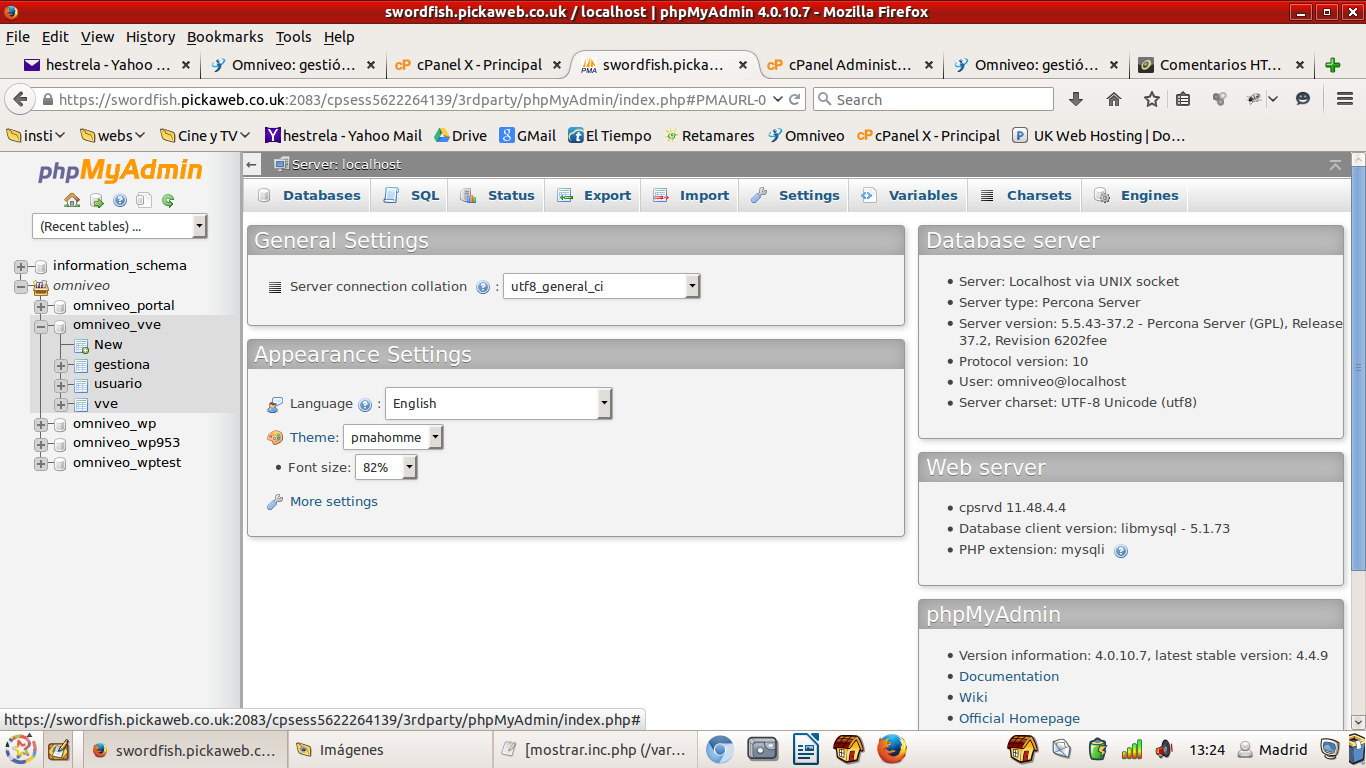Image resolution: width=1366 pixels, height=768 pixels.
Task: Collapse the omniveo database group
Action: coord(21,286)
